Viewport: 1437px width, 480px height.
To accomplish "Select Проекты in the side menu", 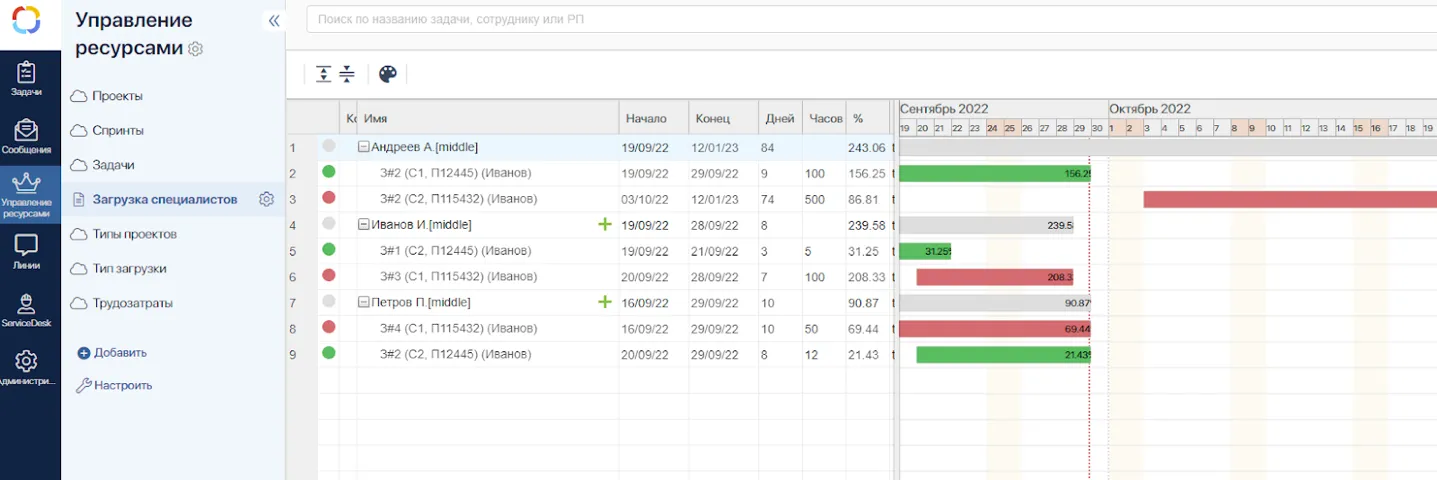I will 117,96.
